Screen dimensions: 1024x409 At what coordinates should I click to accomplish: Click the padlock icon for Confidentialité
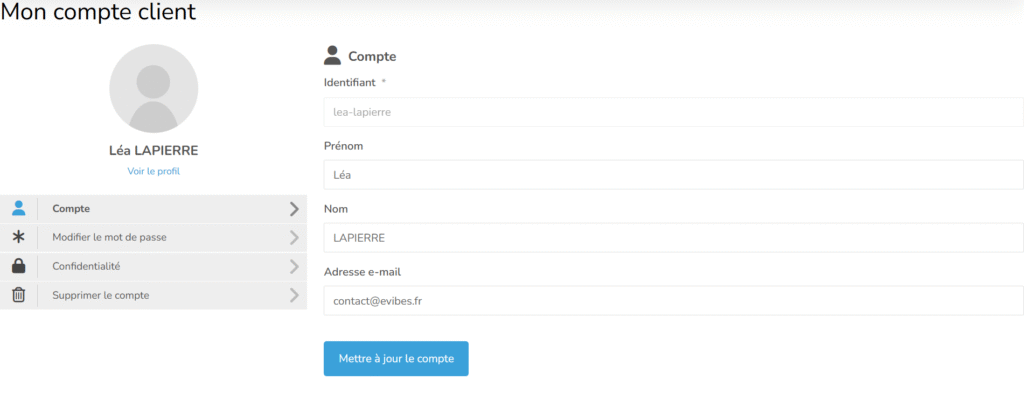pos(19,266)
